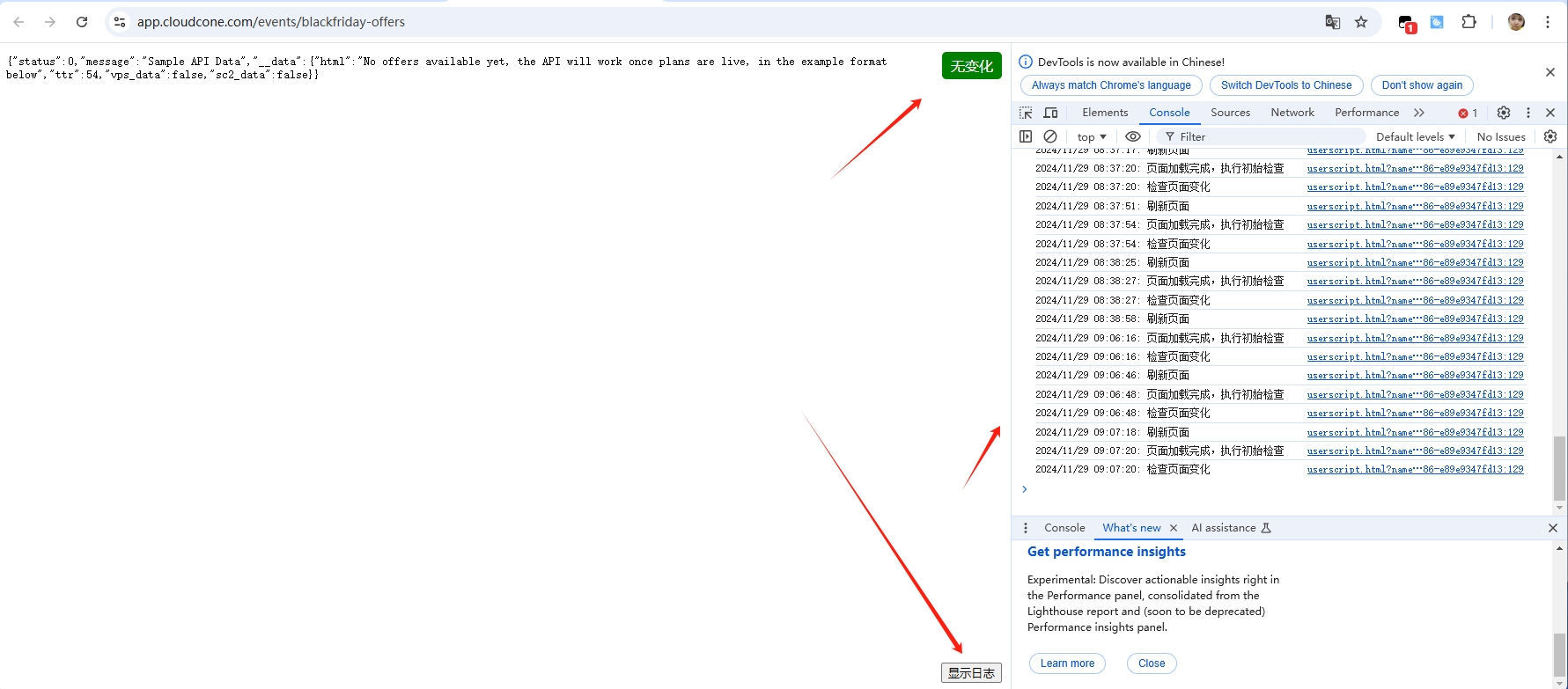1568x689 pixels.
Task: Open the red error count indicator
Action: tap(1468, 113)
